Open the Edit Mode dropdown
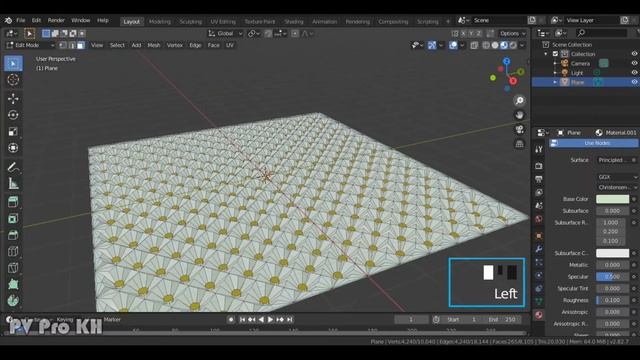Image resolution: width=640 pixels, height=360 pixels. pos(30,45)
